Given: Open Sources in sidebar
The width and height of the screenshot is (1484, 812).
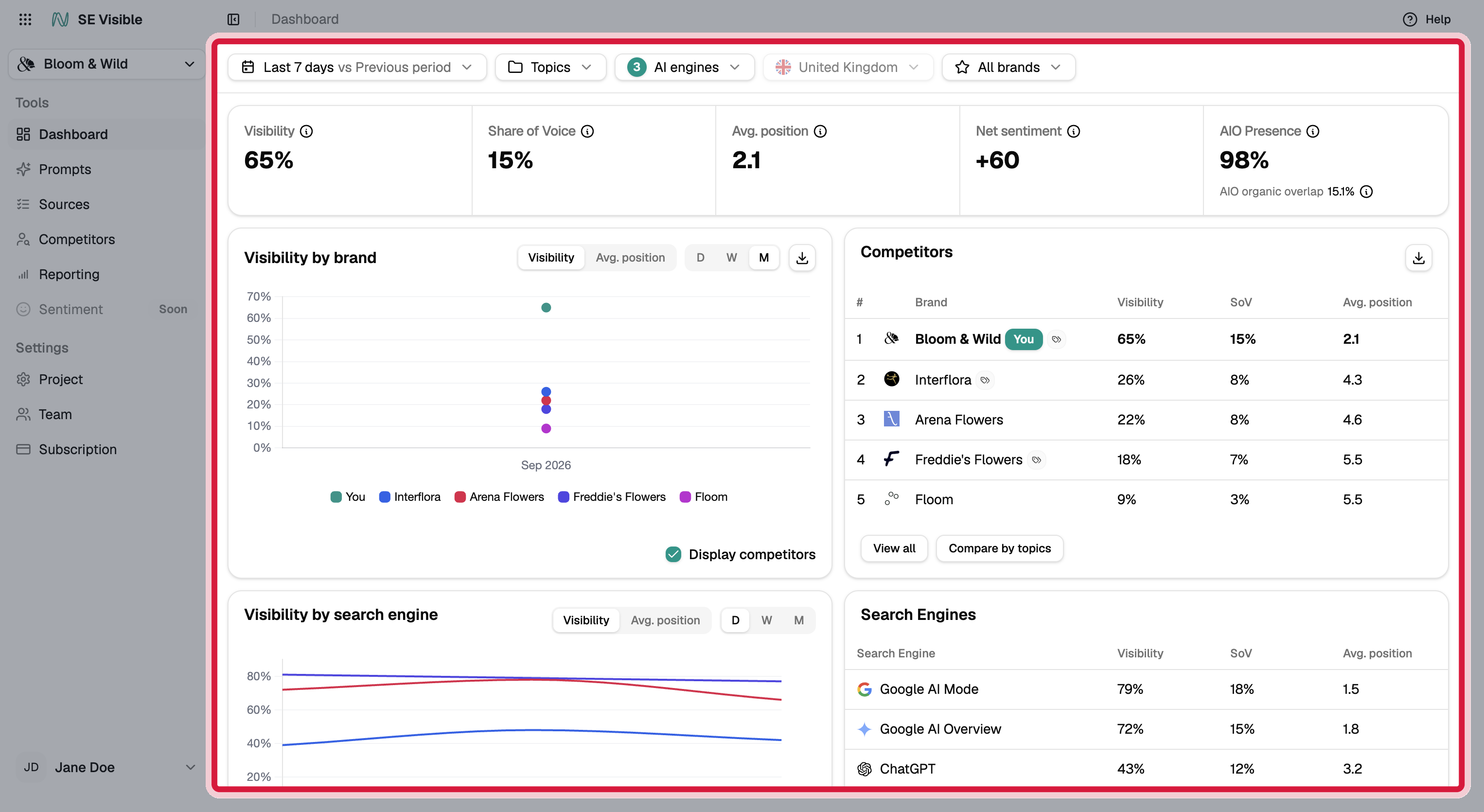Looking at the screenshot, I should coord(106,205).
